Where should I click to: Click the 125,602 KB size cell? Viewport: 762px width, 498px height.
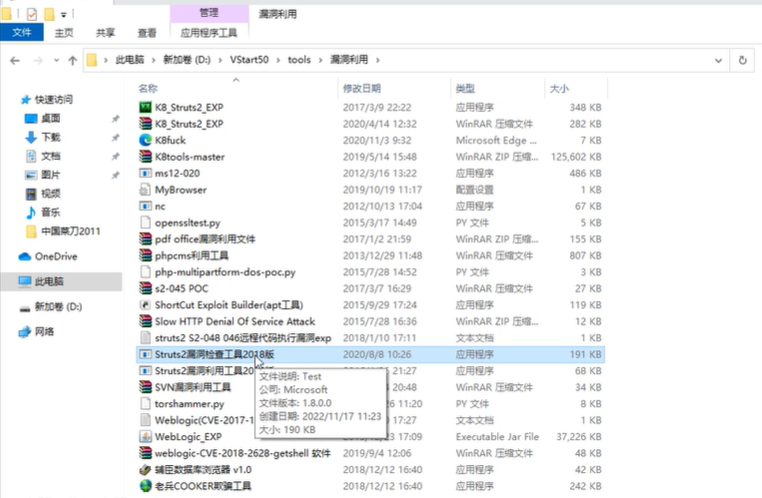click(576, 157)
